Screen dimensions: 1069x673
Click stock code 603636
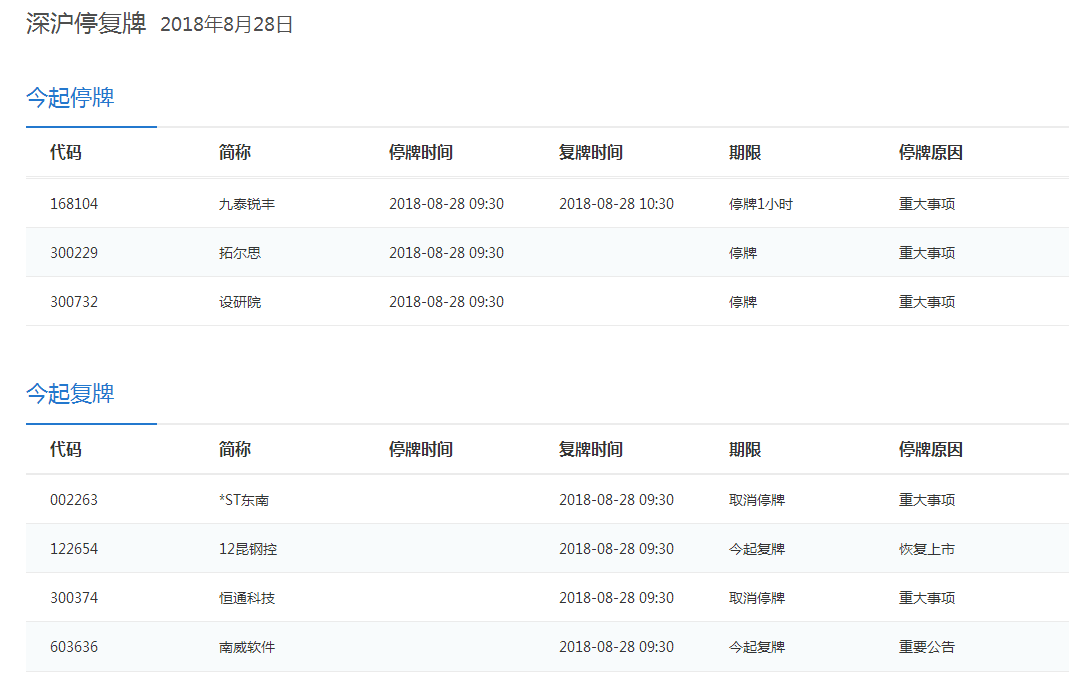pyautogui.click(x=74, y=647)
